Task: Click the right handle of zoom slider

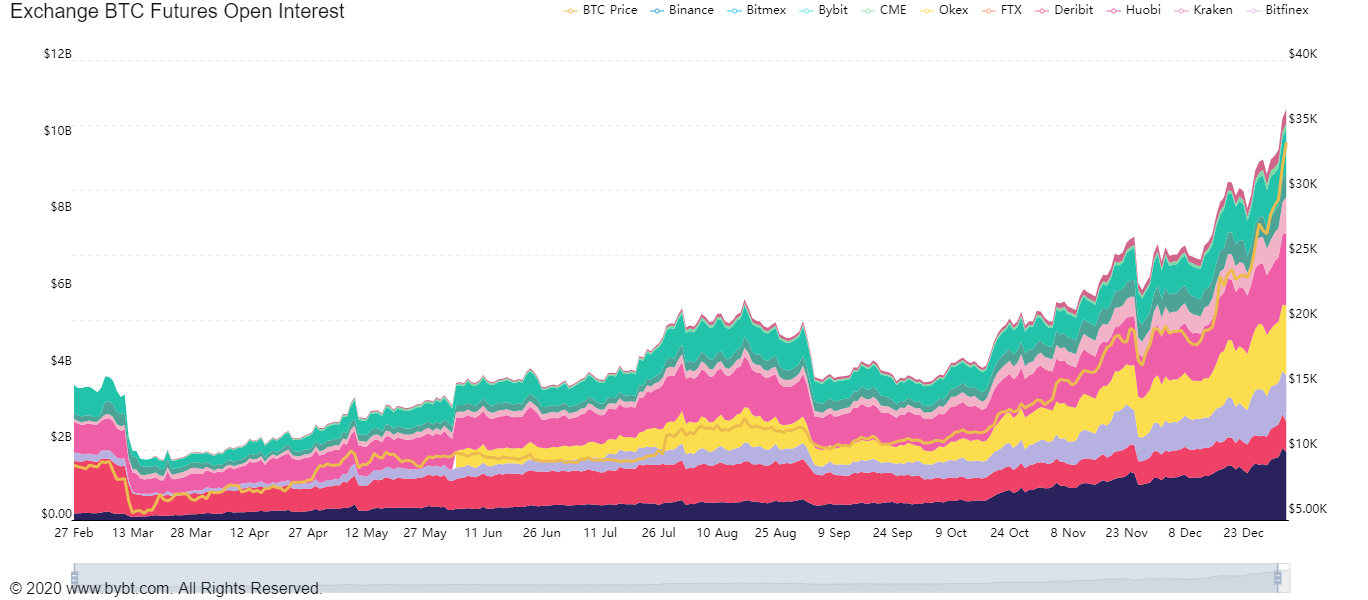Action: pyautogui.click(x=1278, y=577)
